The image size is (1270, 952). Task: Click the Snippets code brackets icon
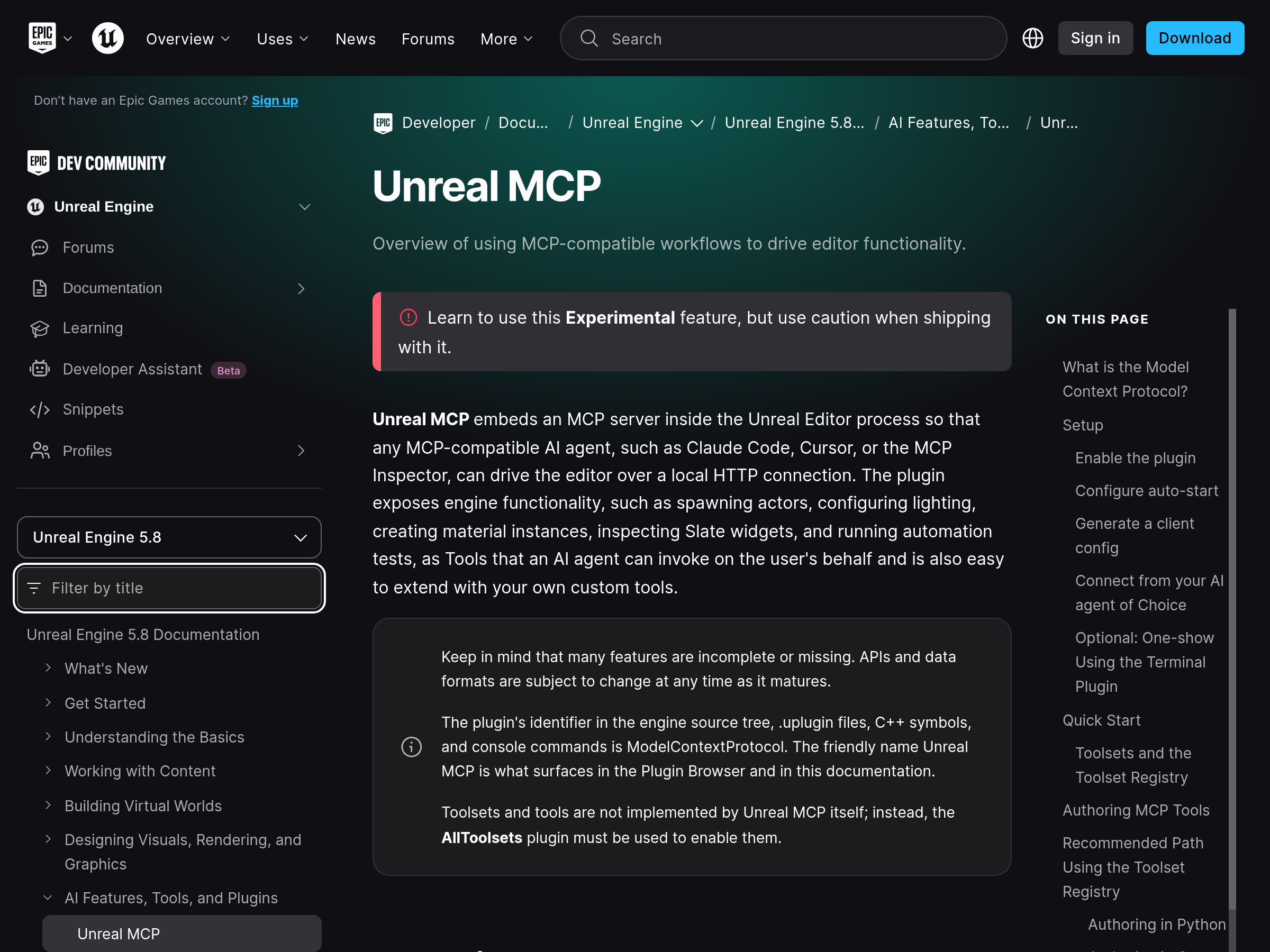point(40,410)
